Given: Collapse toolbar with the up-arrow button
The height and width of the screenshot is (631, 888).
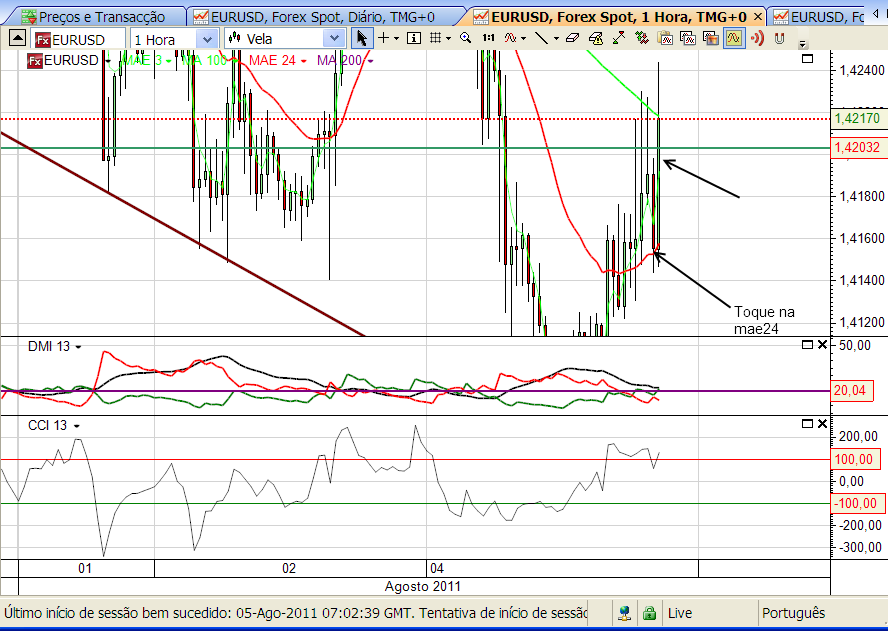Looking at the screenshot, I should click(18, 39).
